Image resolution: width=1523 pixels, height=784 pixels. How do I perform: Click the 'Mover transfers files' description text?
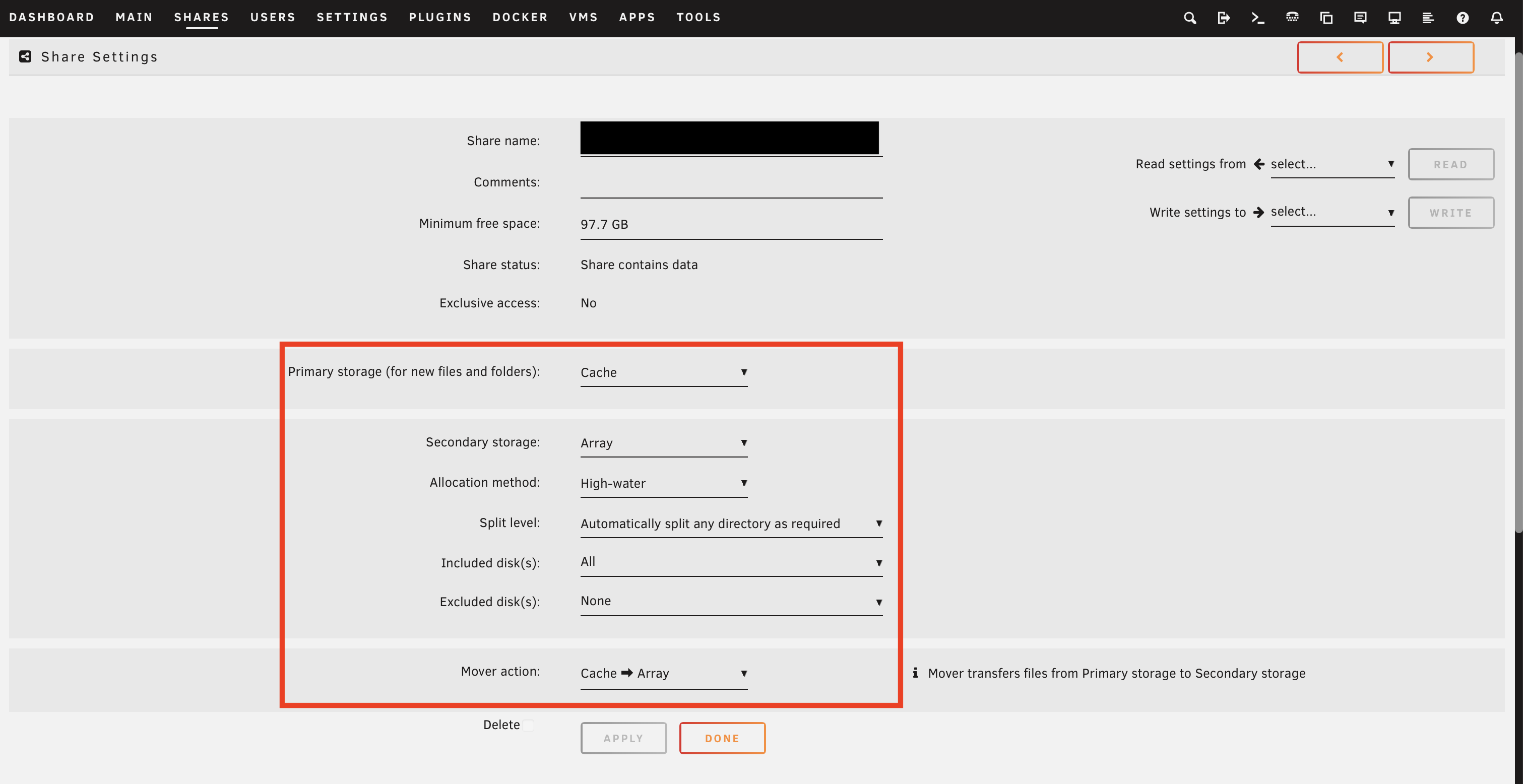click(1116, 674)
